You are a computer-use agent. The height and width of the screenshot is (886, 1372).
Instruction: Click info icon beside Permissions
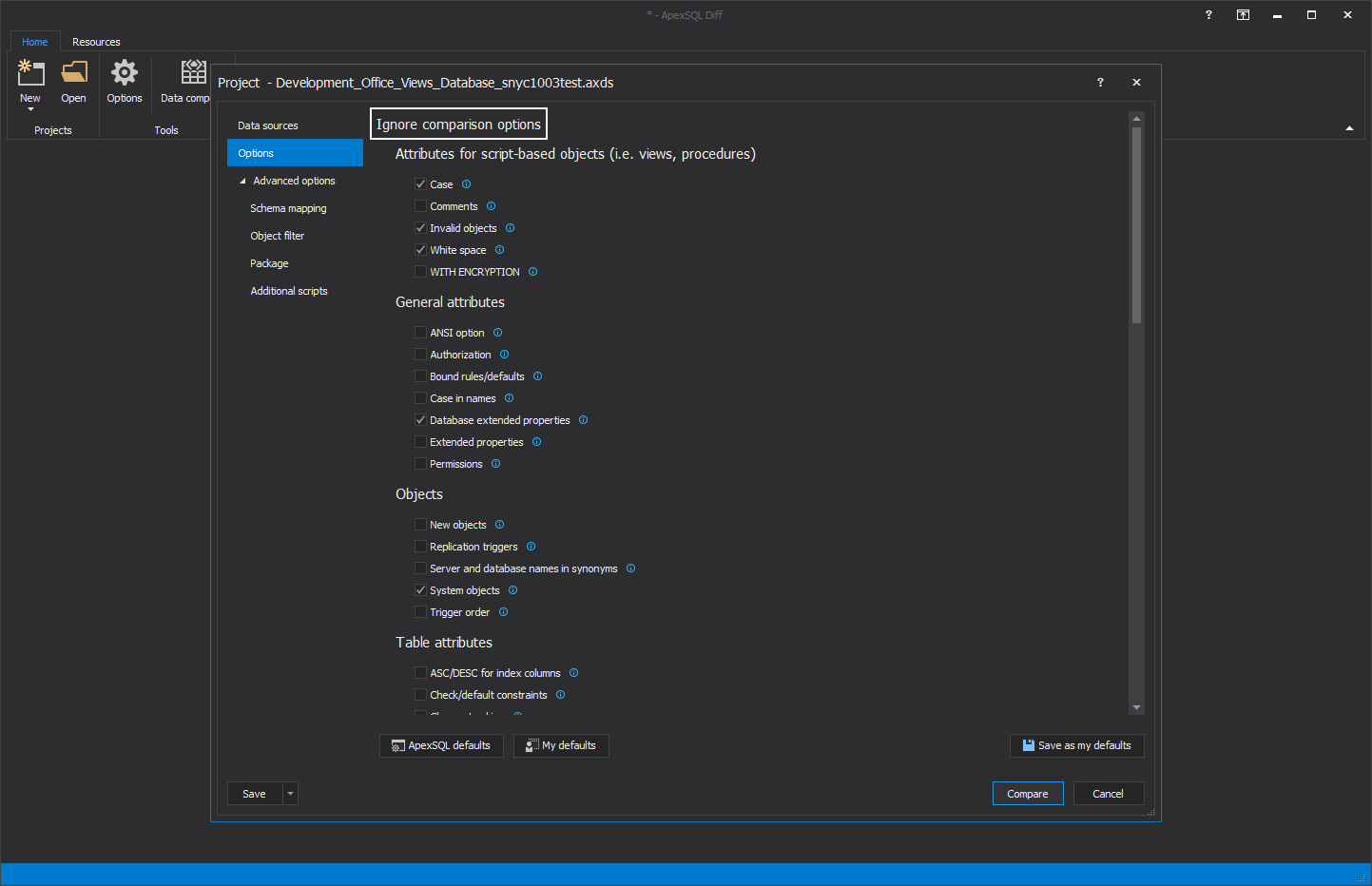click(495, 464)
